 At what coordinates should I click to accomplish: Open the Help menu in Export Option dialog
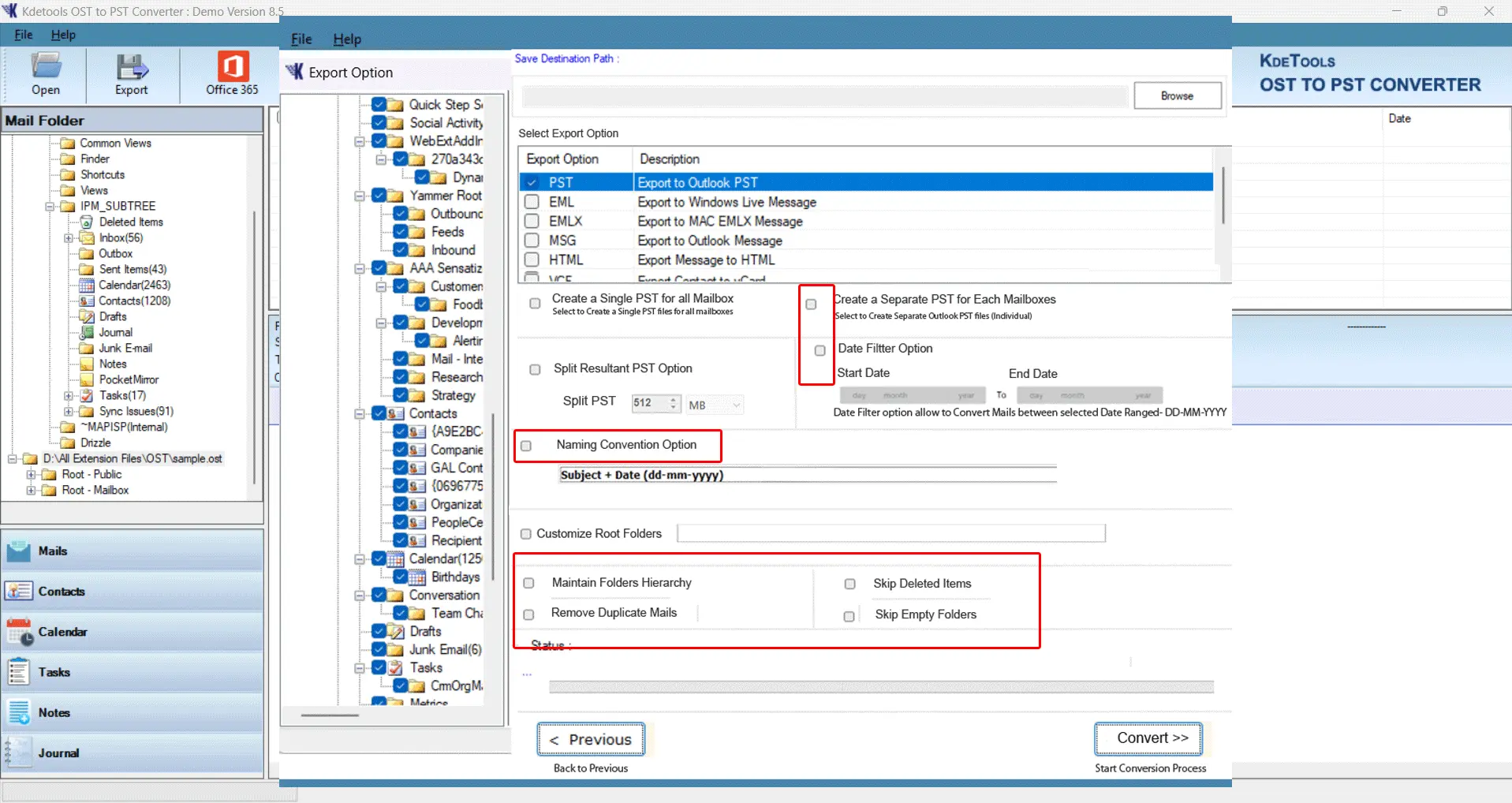[347, 39]
